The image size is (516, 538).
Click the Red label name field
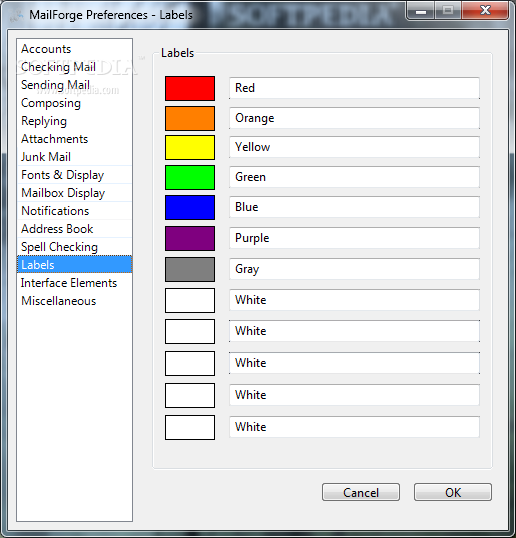(x=354, y=88)
